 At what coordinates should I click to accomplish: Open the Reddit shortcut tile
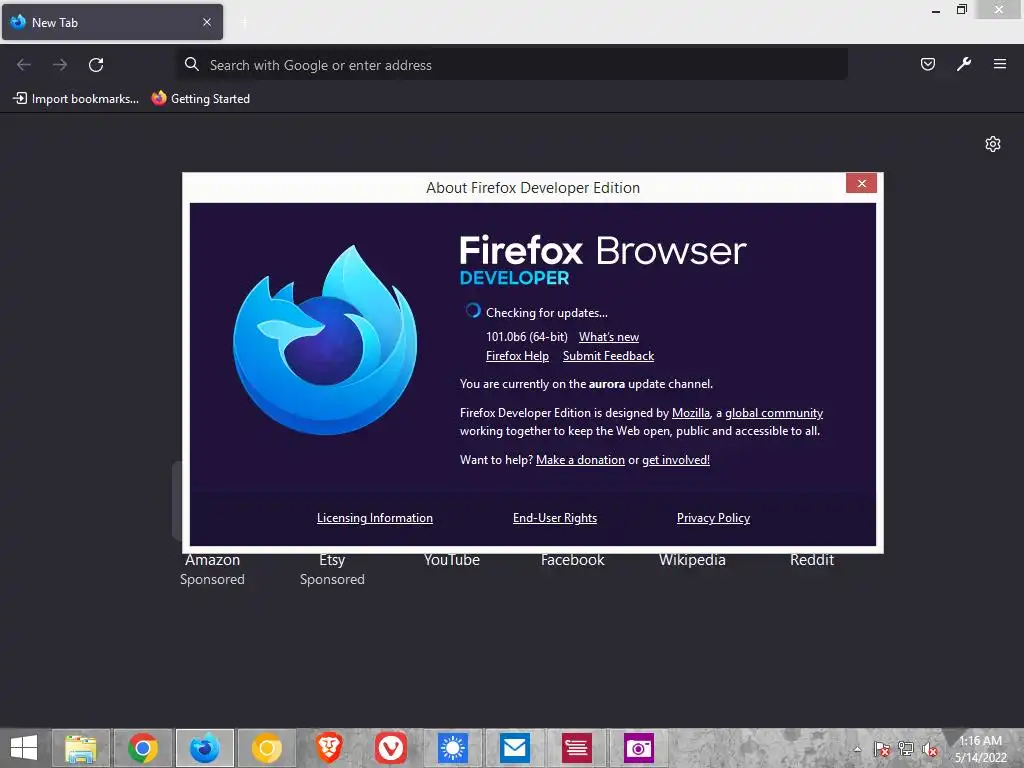(812, 560)
